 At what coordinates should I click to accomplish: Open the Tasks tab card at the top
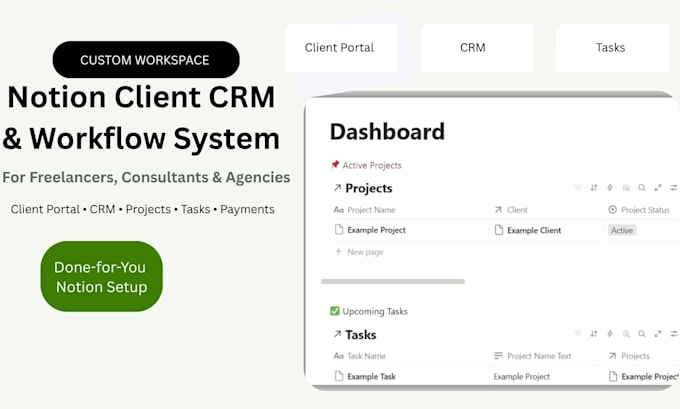pos(613,48)
